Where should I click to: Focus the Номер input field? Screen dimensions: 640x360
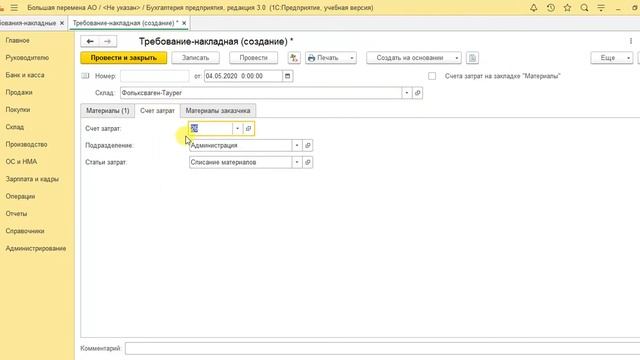pyautogui.click(x=155, y=76)
